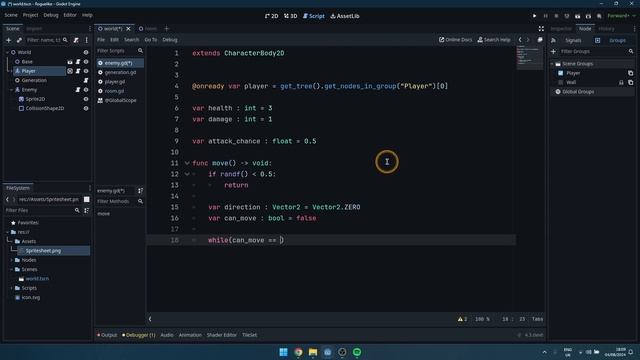Toggle FileSystem split view icon
Screen dimensions: 640x360
tap(87, 199)
